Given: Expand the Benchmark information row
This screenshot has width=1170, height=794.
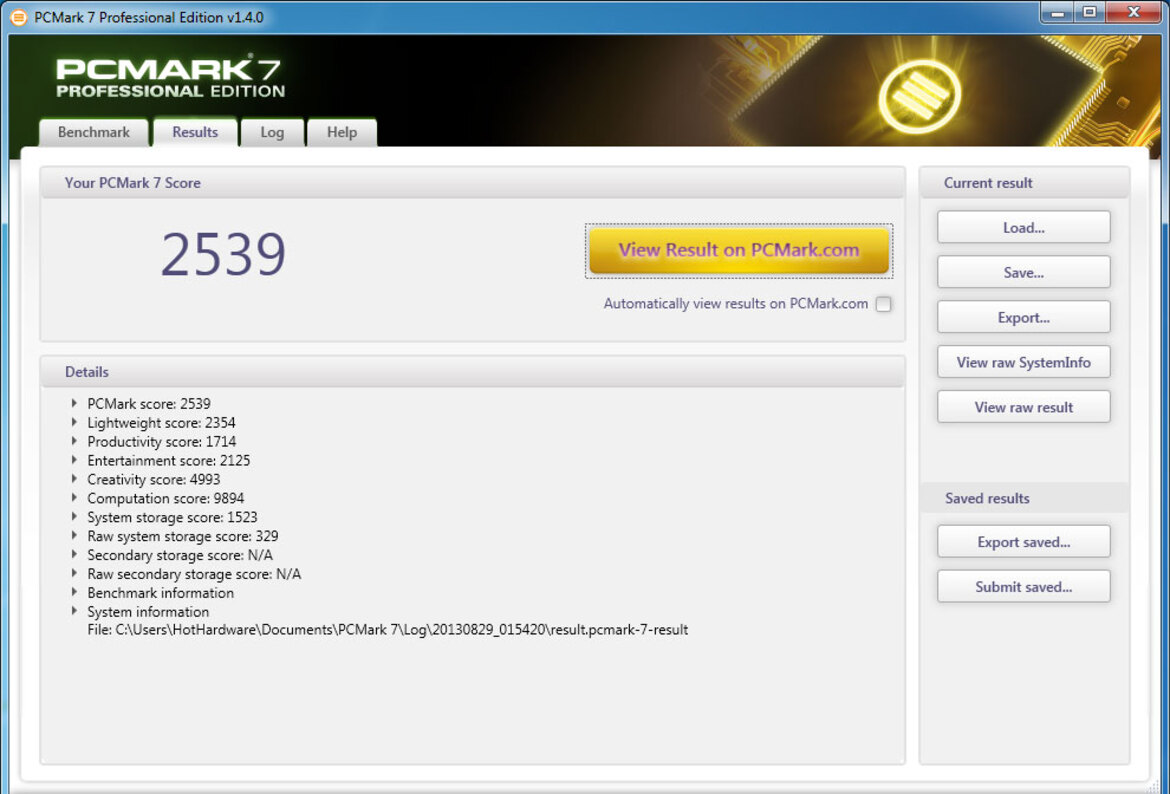Looking at the screenshot, I should point(74,592).
